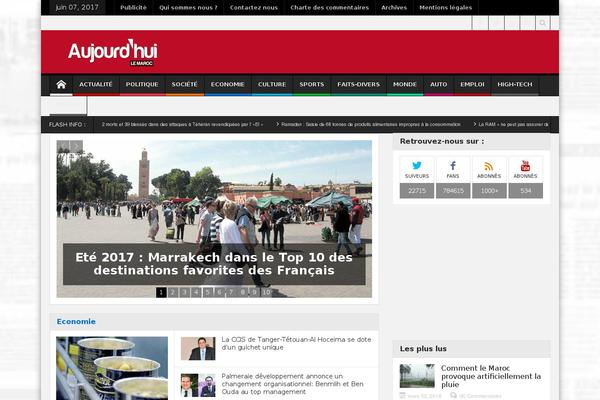The image size is (600, 400).
Task: Open flash info about Ramadan food seizure
Action: tap(371, 124)
